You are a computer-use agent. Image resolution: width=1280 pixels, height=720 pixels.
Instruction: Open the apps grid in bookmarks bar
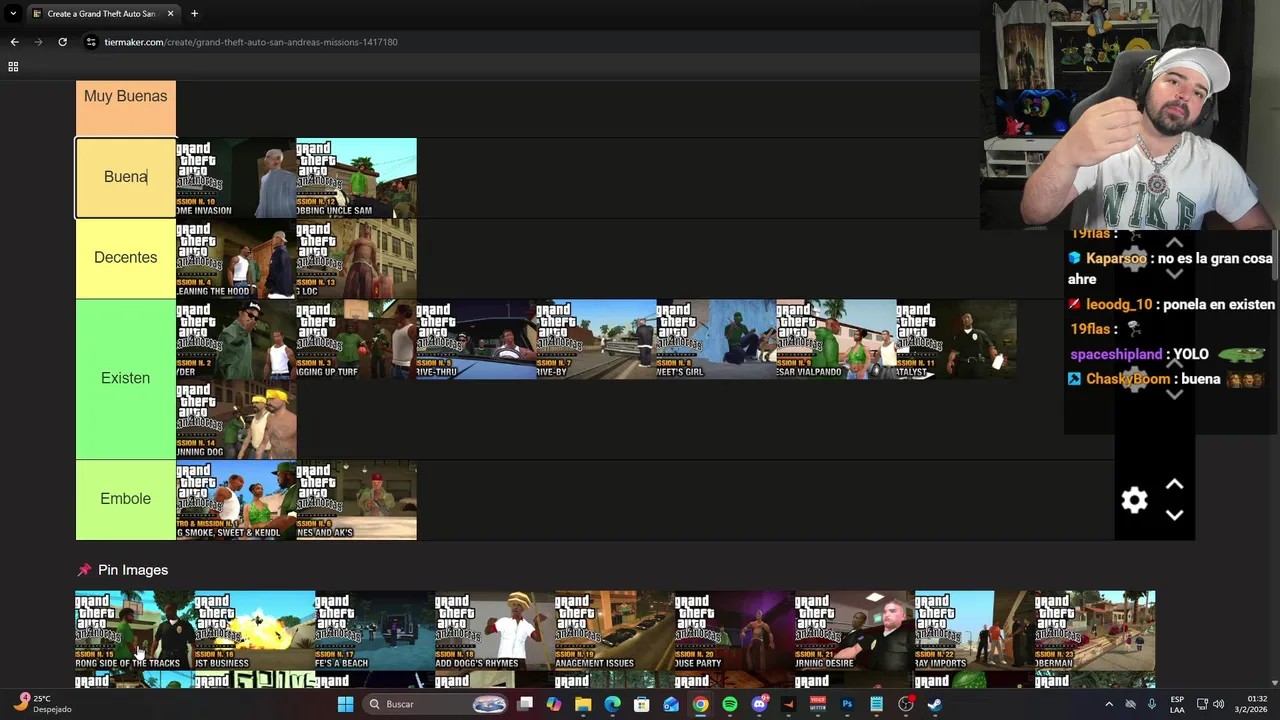coord(13,67)
